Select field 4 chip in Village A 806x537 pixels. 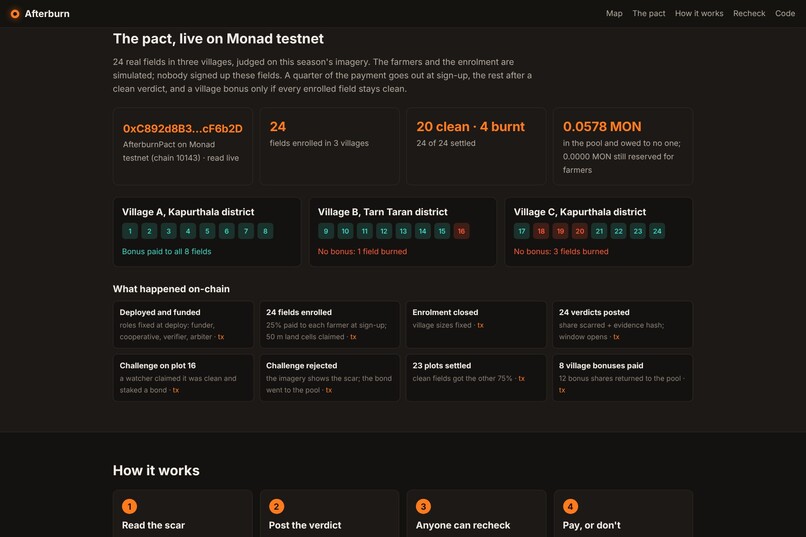point(188,231)
